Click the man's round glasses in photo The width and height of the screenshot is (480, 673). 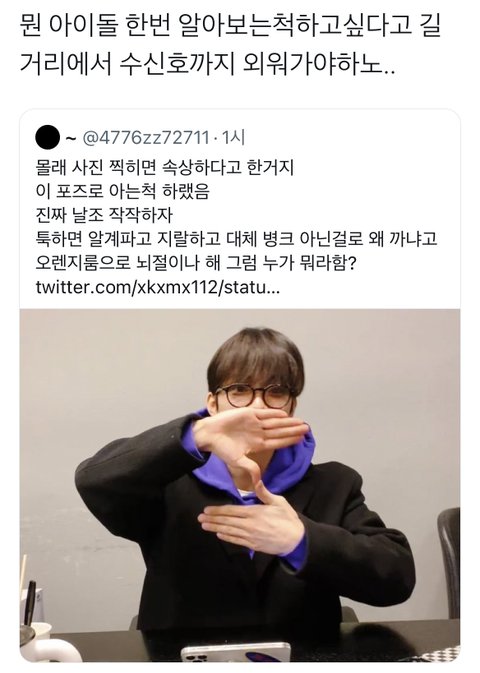click(x=254, y=396)
